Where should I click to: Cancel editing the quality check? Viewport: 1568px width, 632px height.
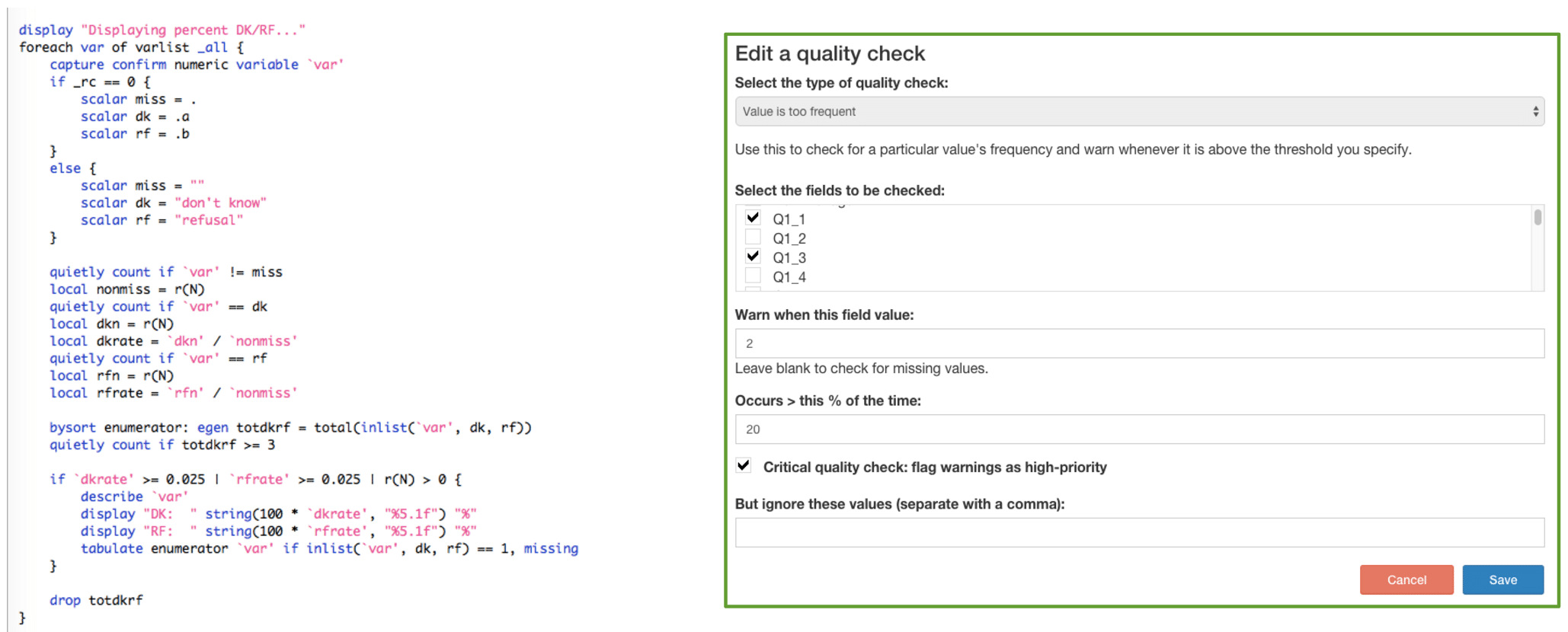pos(1406,579)
